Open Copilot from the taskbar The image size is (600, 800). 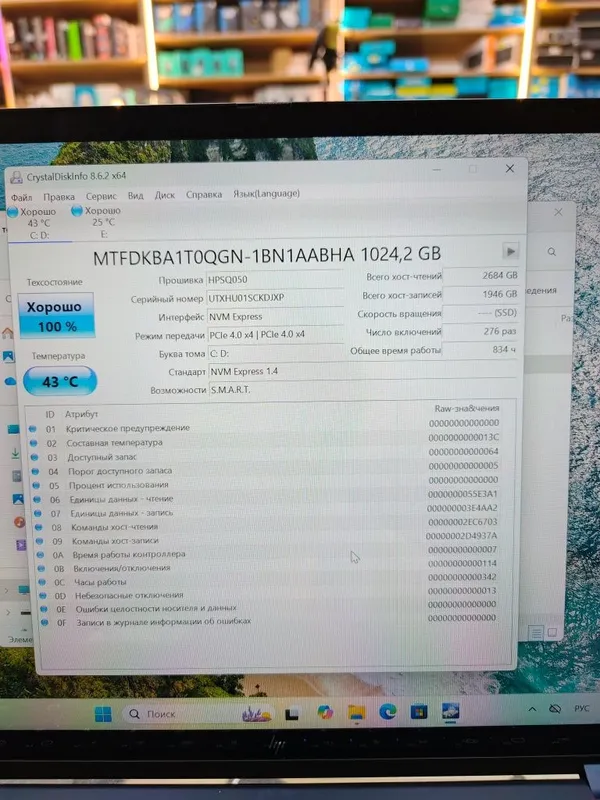coord(325,712)
